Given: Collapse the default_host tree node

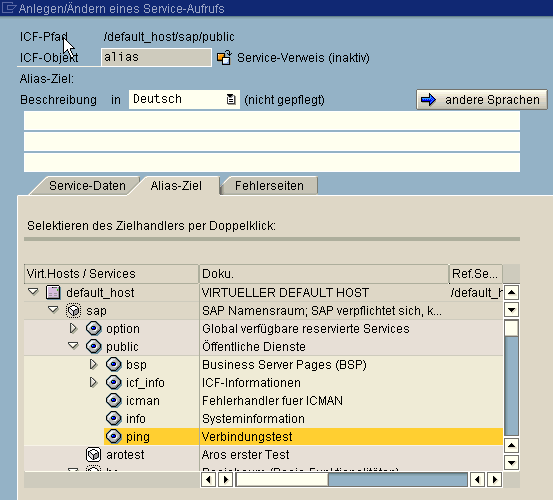Looking at the screenshot, I should (33, 292).
